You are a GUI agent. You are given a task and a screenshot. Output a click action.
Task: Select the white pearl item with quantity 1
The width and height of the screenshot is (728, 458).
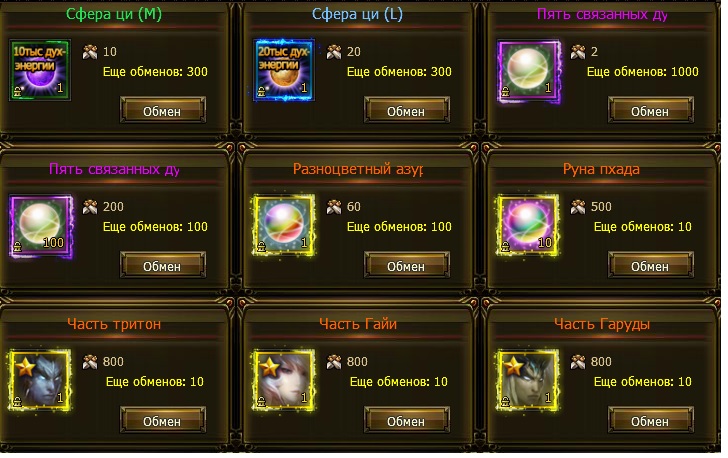point(528,71)
